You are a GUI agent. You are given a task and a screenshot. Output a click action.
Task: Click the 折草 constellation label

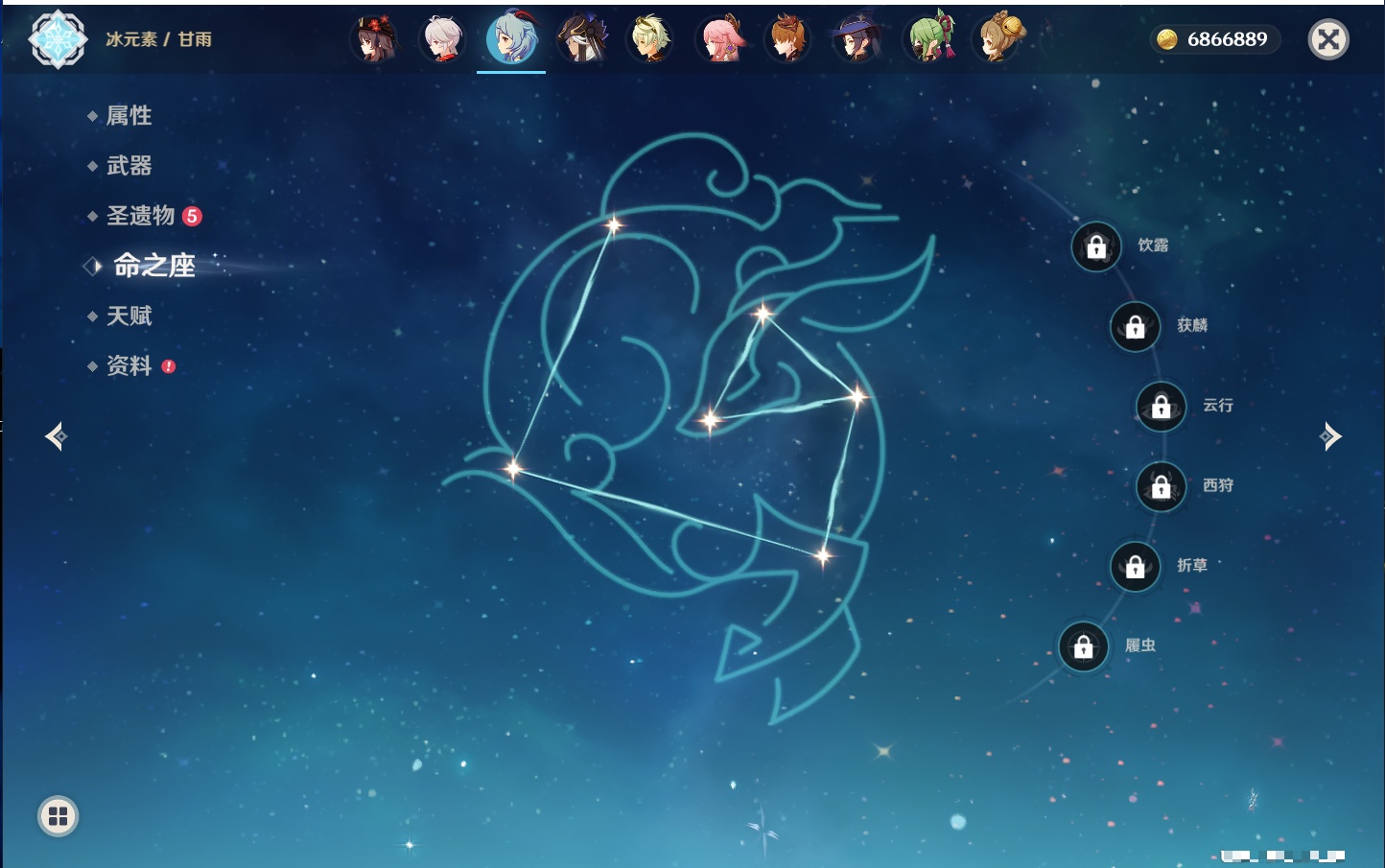tap(1192, 566)
